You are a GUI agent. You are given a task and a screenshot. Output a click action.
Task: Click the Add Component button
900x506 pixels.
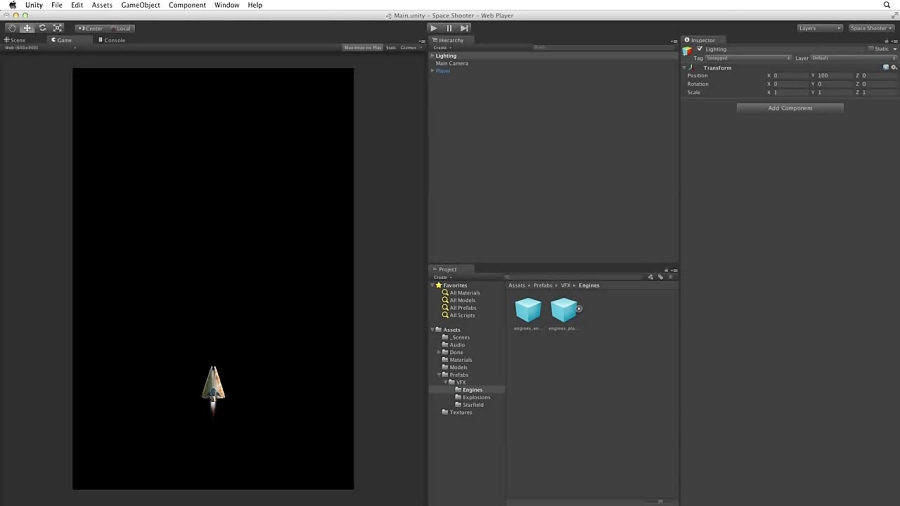790,108
